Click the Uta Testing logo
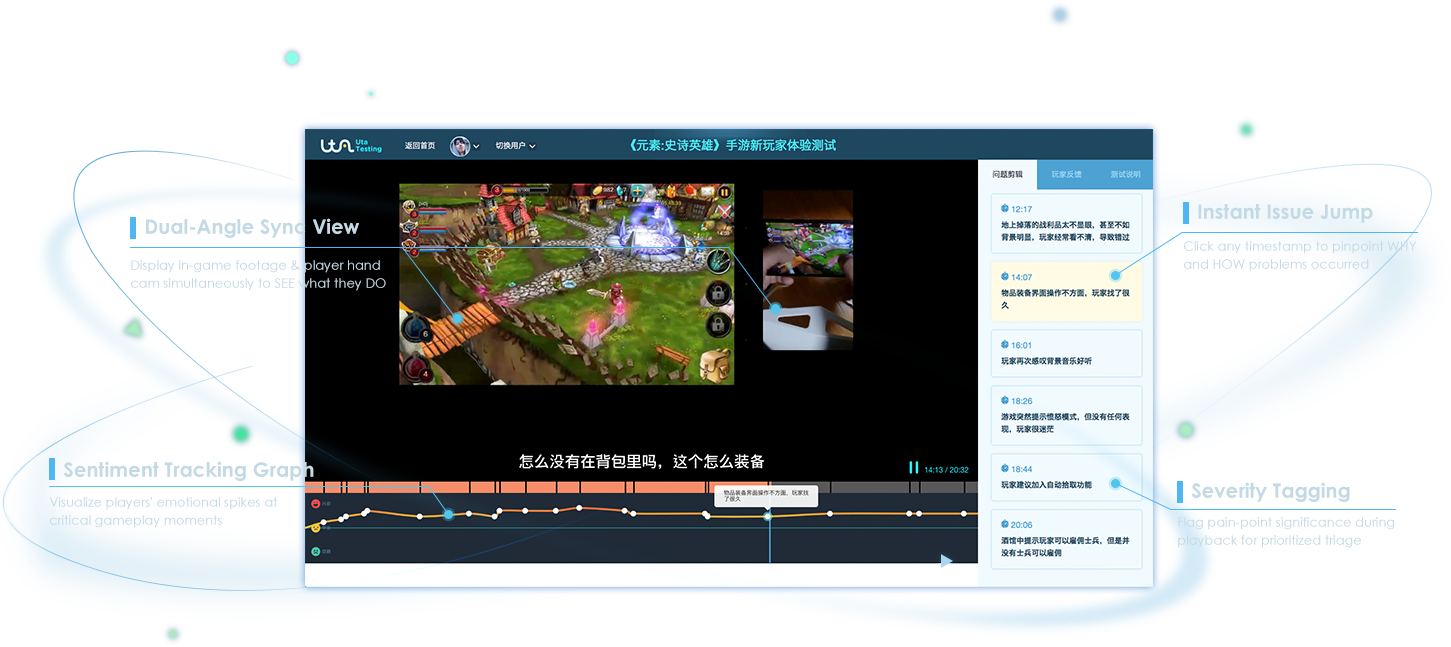The width and height of the screenshot is (1451, 647). [x=351, y=146]
